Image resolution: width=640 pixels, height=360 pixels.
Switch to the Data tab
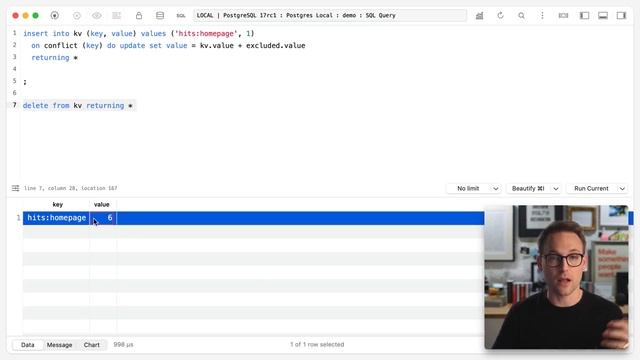click(28, 345)
